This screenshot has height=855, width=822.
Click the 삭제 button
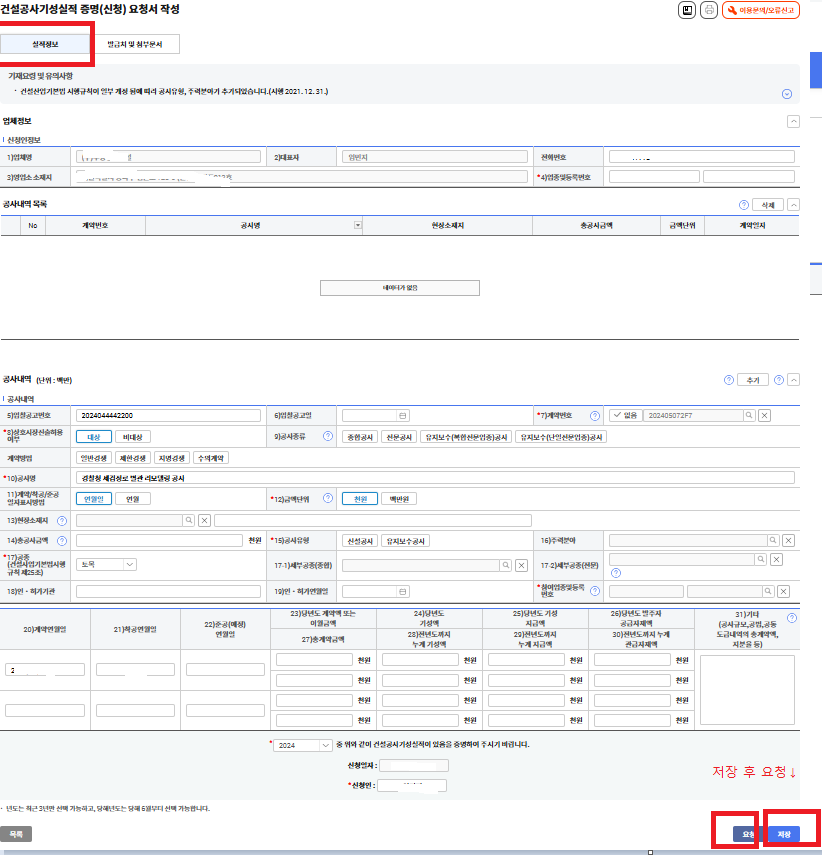tap(767, 205)
